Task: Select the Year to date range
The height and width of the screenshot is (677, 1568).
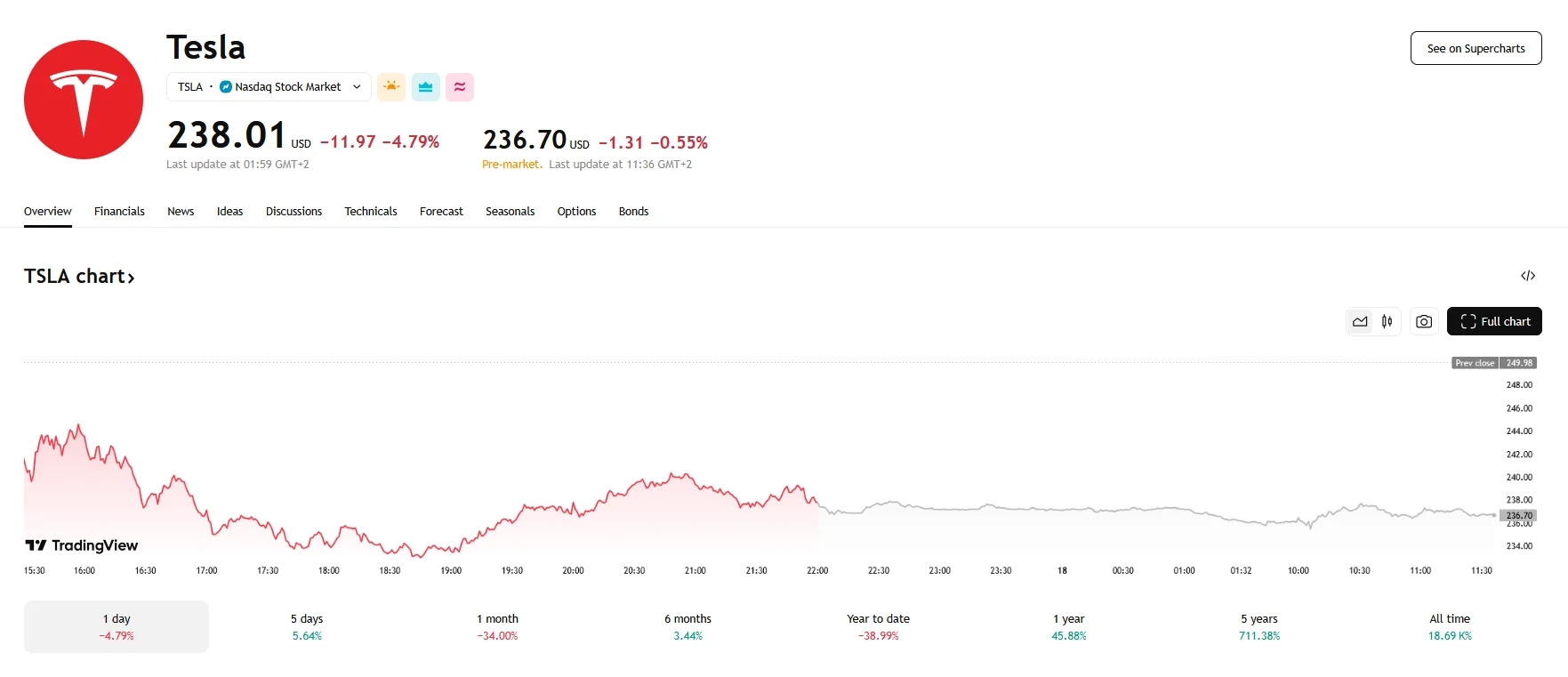Action: [x=878, y=626]
